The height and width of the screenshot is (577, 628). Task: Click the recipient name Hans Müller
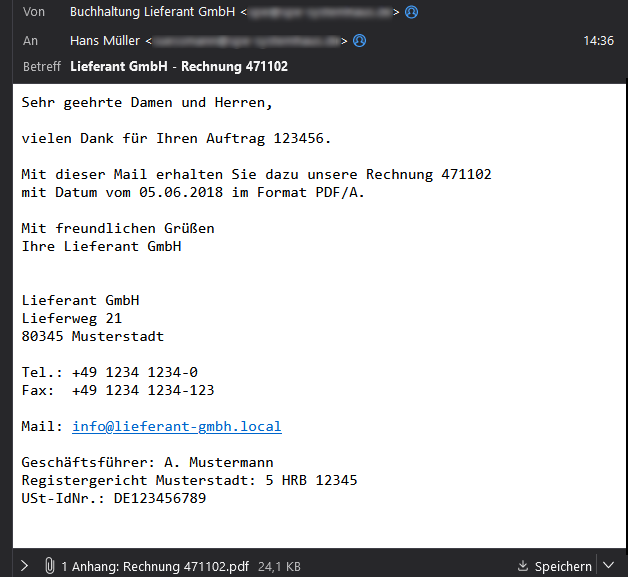pos(106,41)
